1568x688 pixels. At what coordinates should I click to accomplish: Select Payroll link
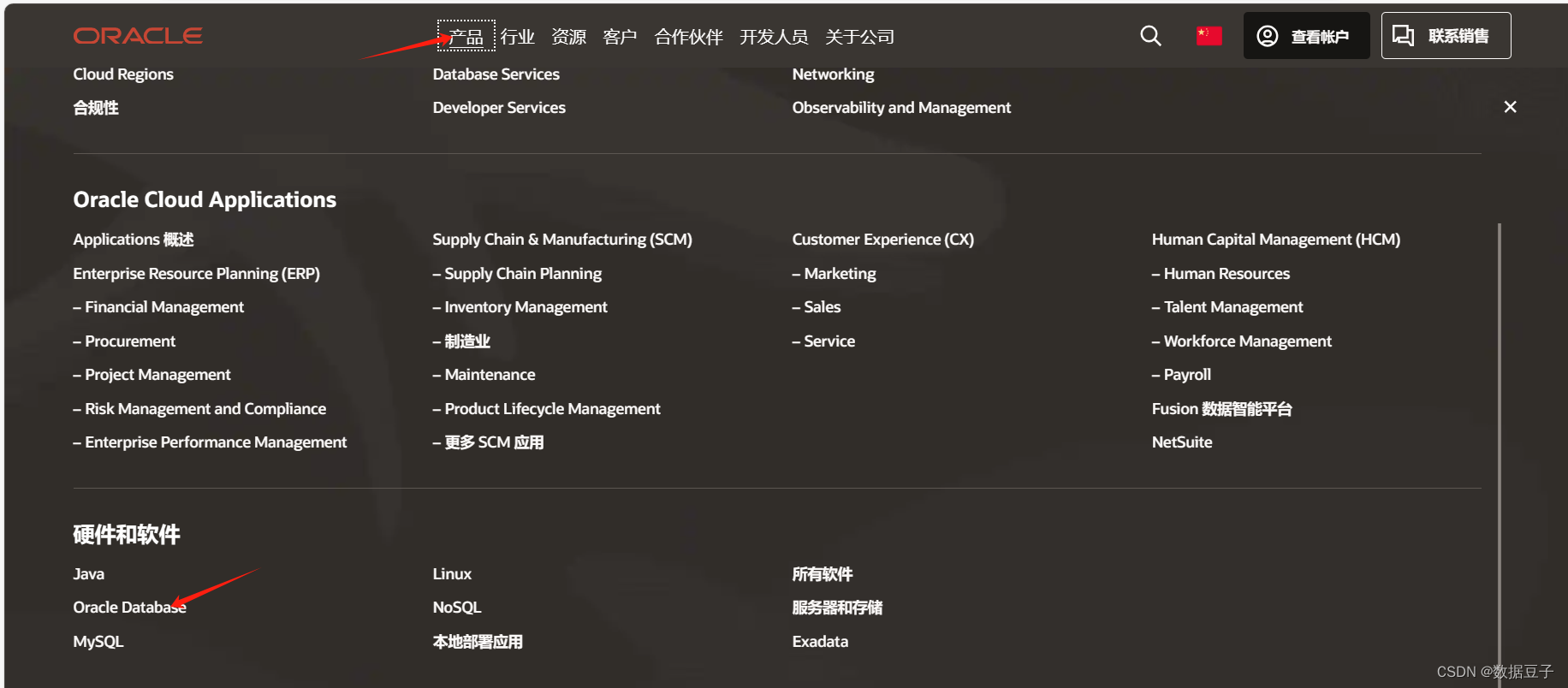(1181, 375)
